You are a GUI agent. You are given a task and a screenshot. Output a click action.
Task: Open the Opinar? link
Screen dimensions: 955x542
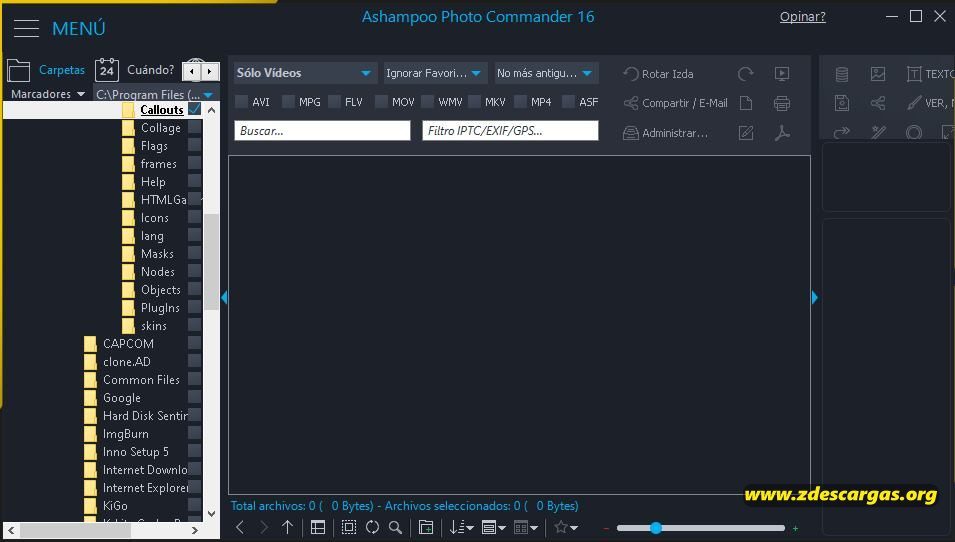click(x=803, y=17)
